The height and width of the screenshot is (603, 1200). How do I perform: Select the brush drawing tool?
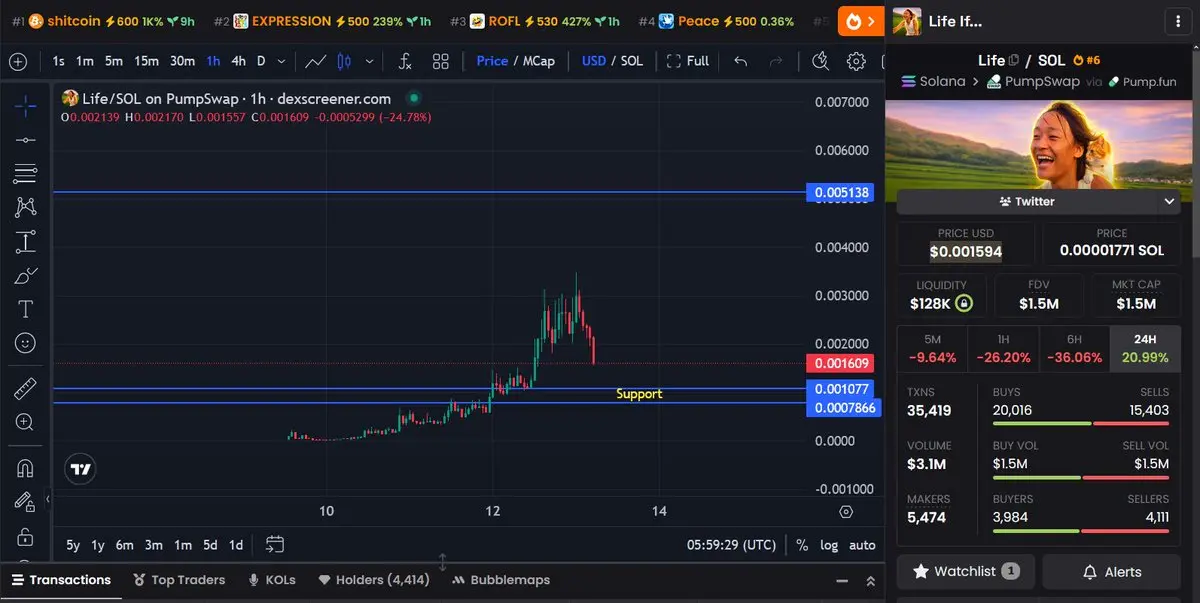pyautogui.click(x=25, y=275)
